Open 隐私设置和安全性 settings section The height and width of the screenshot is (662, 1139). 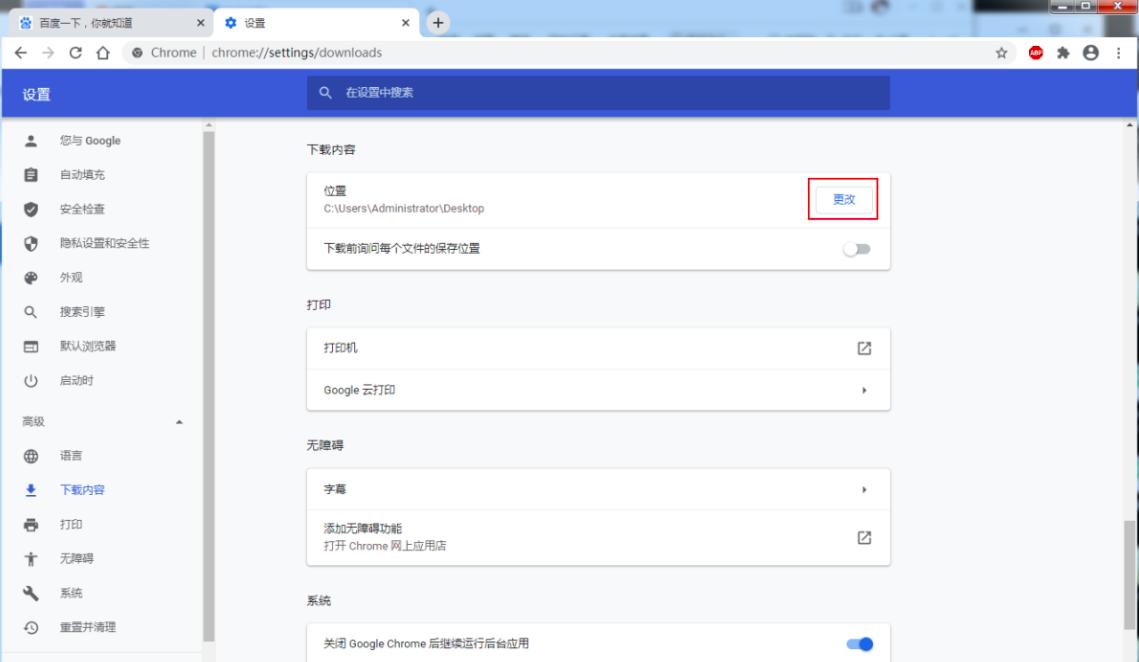(x=105, y=243)
